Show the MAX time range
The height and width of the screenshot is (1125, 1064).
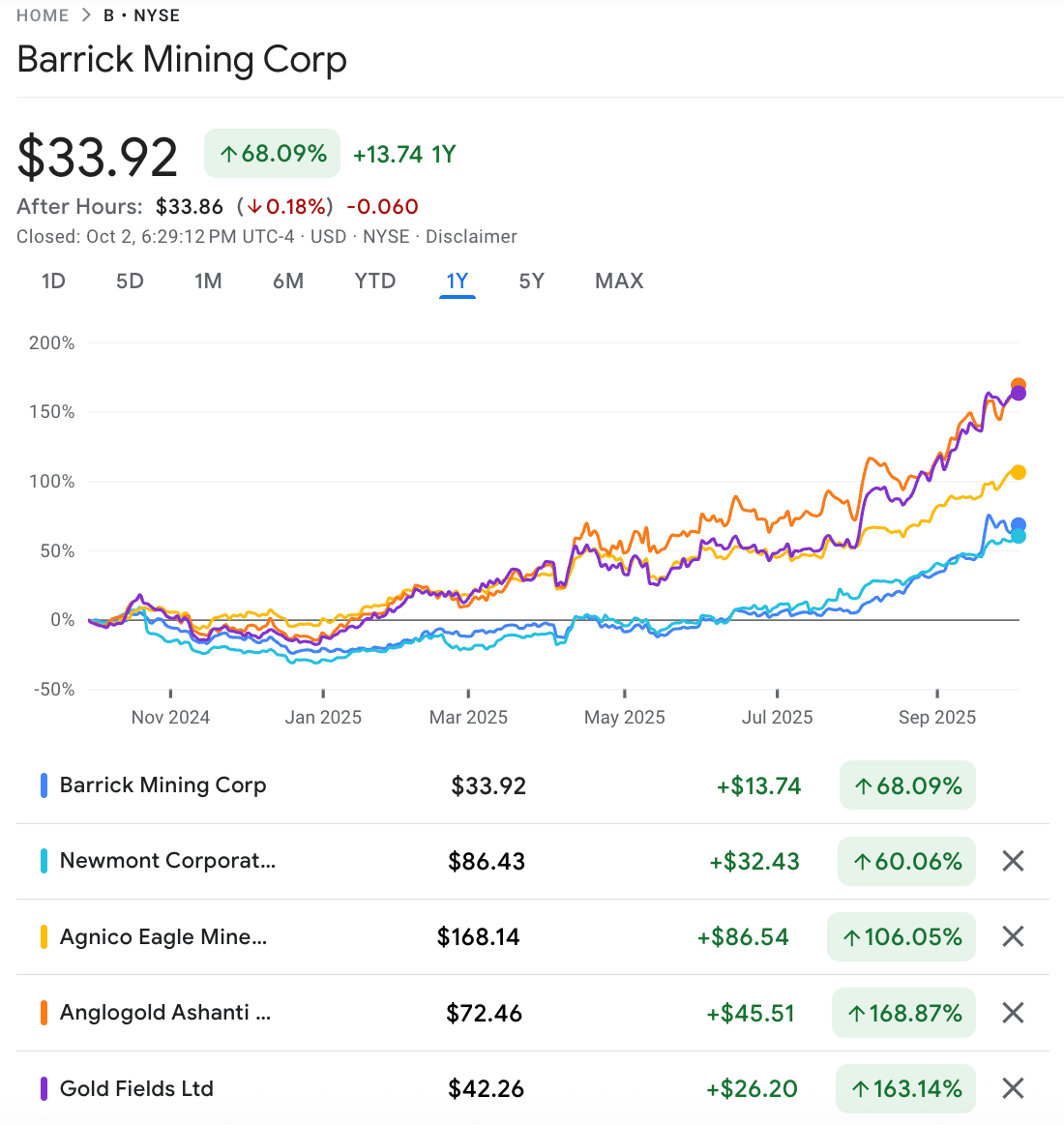coord(618,281)
